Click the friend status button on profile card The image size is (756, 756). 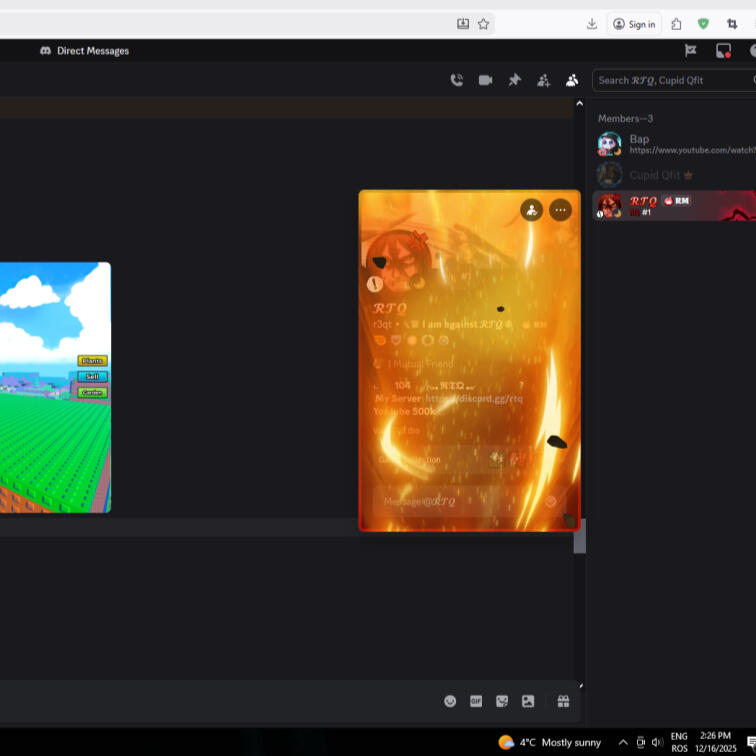[531, 210]
